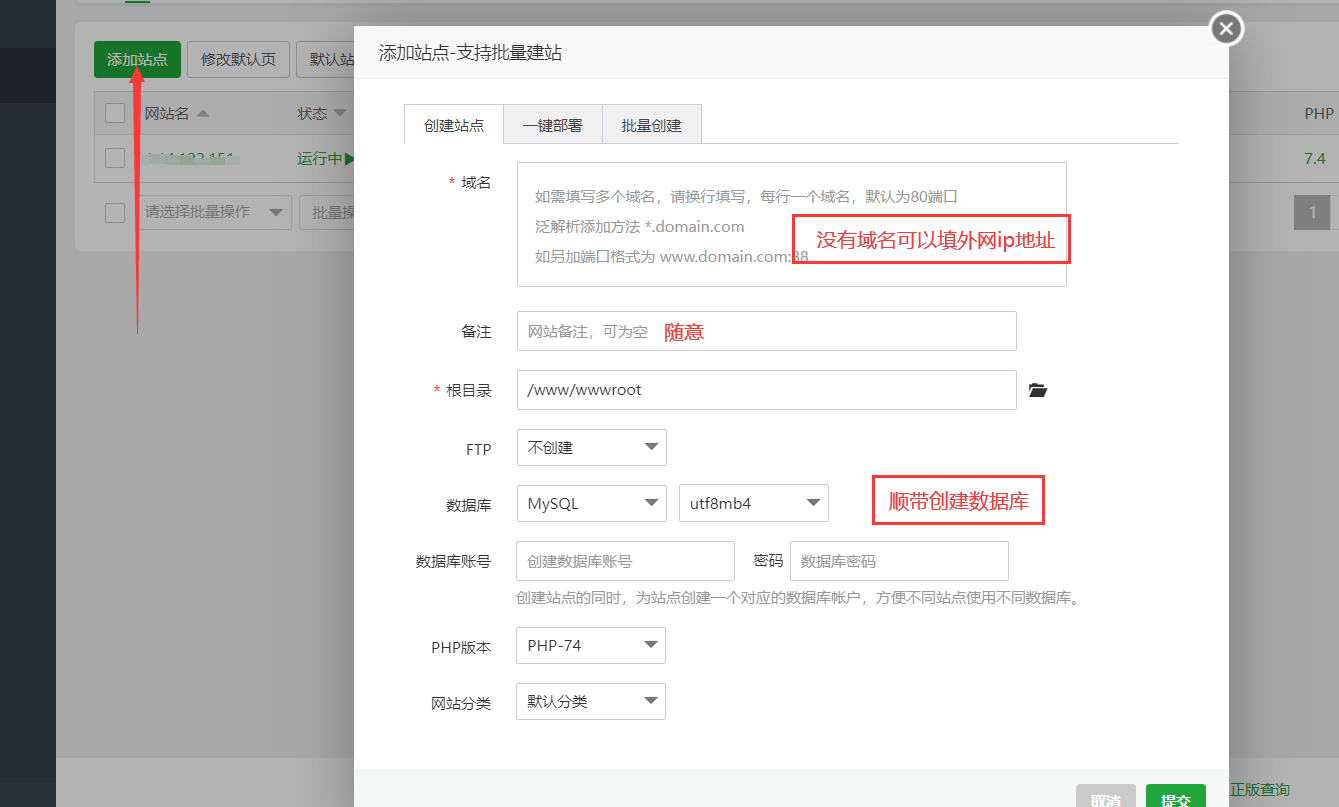Click the 7.4 PHP version cell
Viewport: 1339px width, 807px height.
click(x=1314, y=158)
